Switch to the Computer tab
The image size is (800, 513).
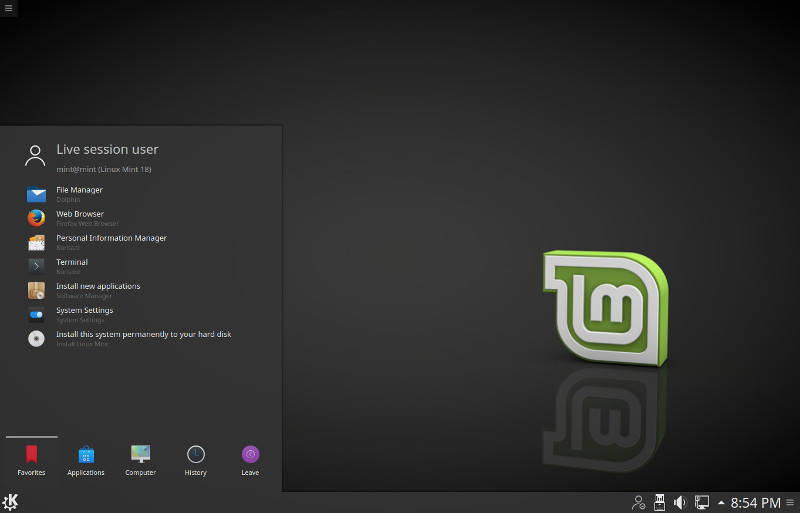[x=141, y=460]
